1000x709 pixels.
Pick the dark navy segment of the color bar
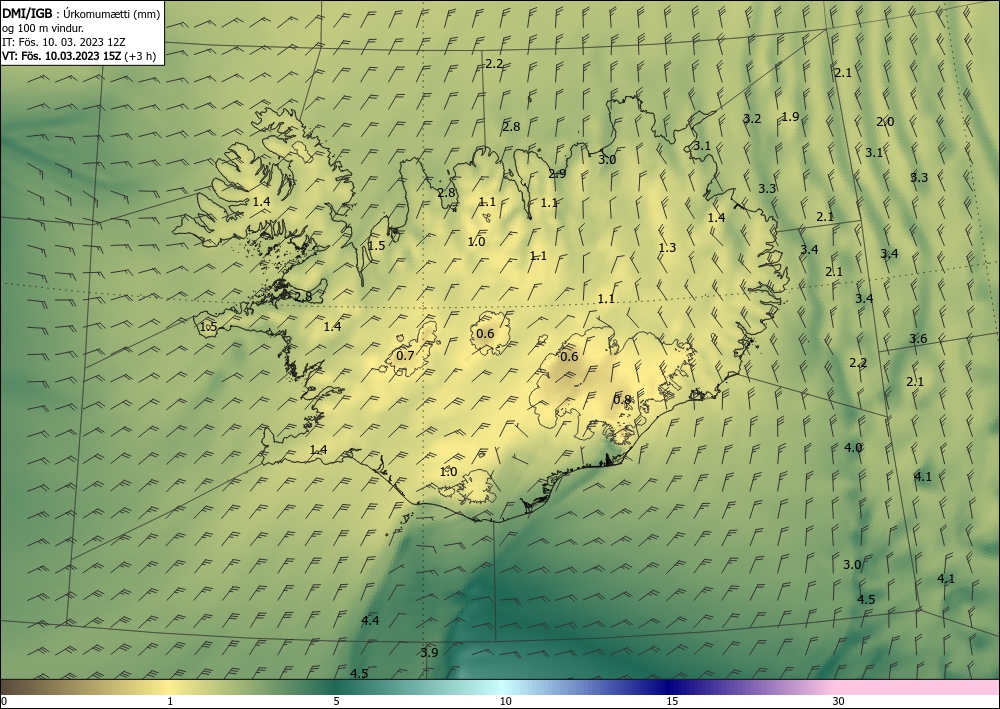pyautogui.click(x=666, y=687)
